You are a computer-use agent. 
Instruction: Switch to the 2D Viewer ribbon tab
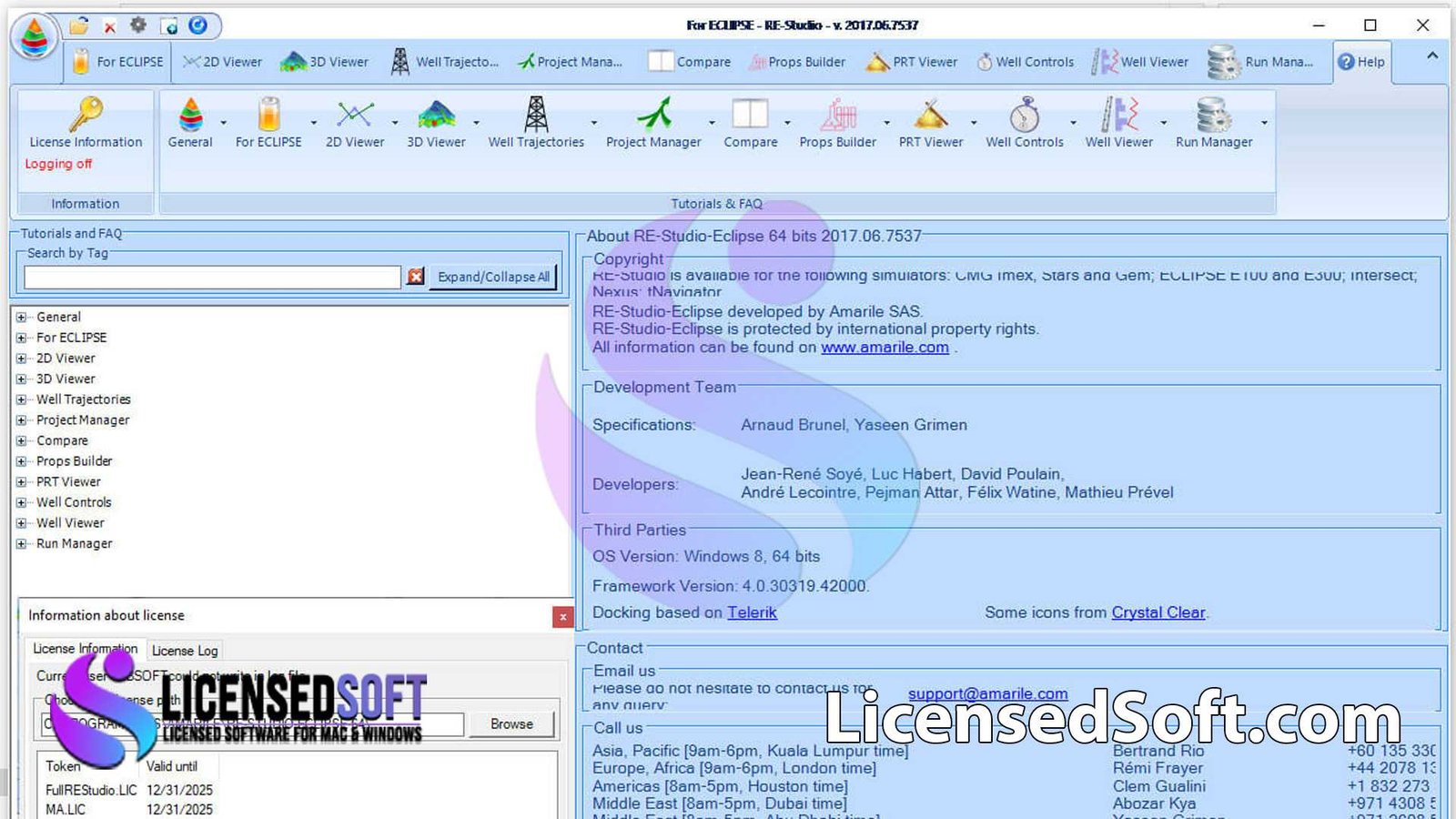pos(223,62)
